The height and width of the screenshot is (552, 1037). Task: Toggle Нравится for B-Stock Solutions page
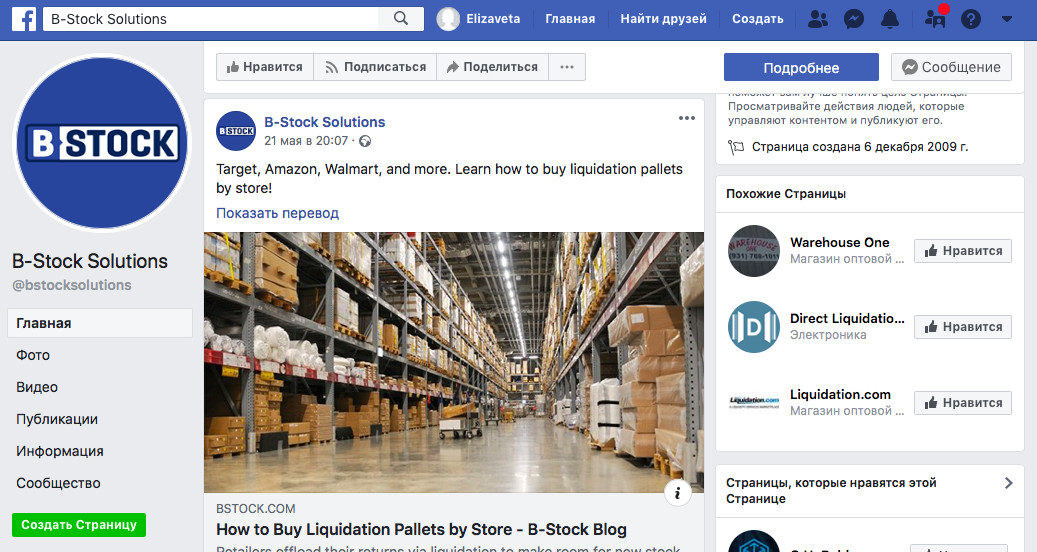(265, 67)
